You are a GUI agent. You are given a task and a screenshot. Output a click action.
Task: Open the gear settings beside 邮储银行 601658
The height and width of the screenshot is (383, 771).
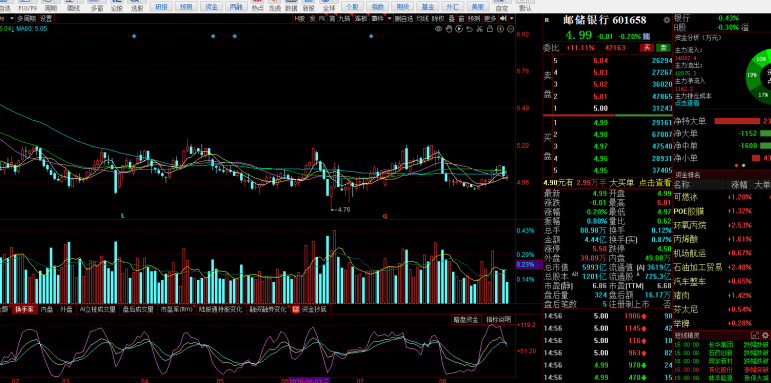[x=667, y=20]
